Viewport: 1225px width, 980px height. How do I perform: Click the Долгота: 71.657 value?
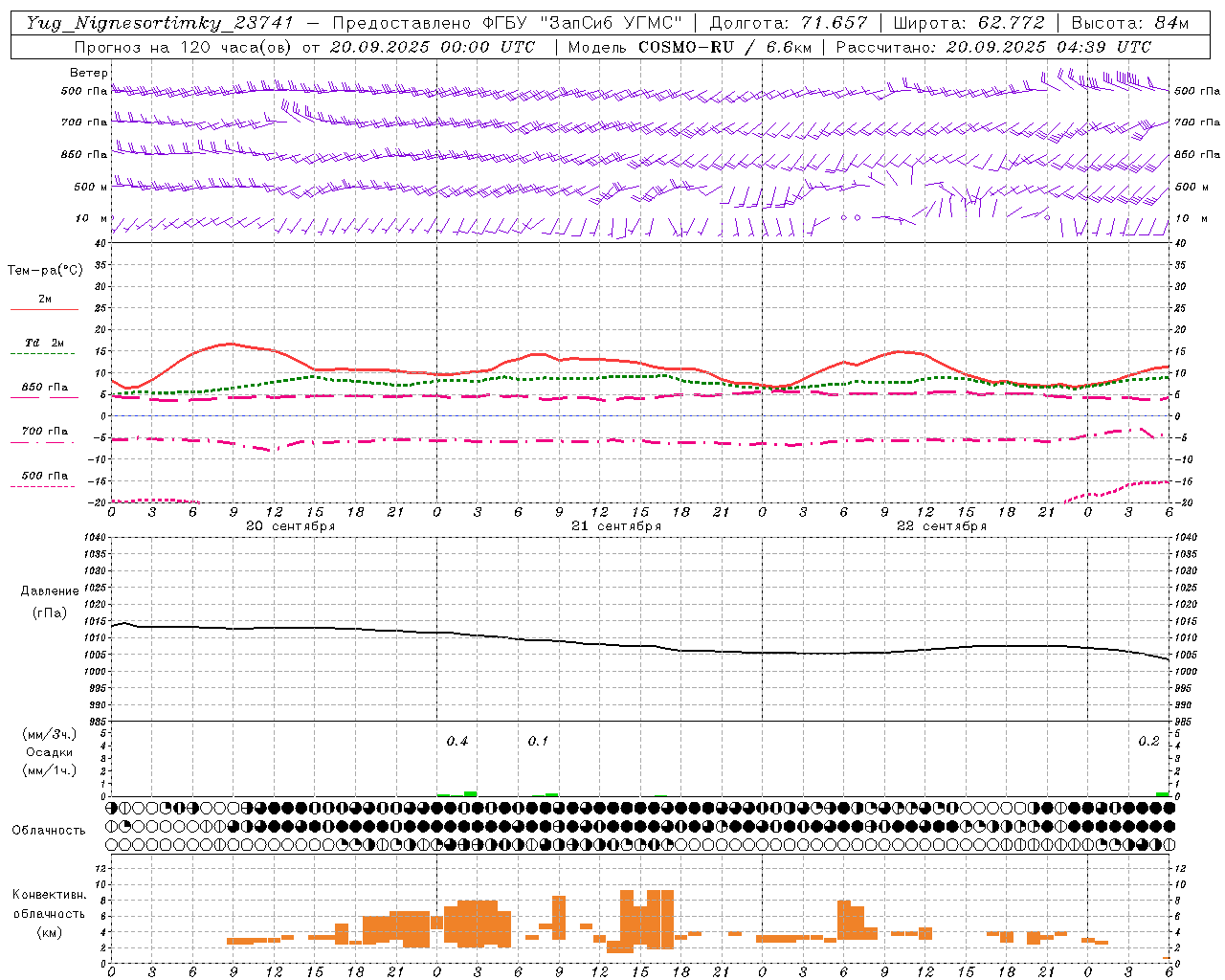[x=789, y=23]
